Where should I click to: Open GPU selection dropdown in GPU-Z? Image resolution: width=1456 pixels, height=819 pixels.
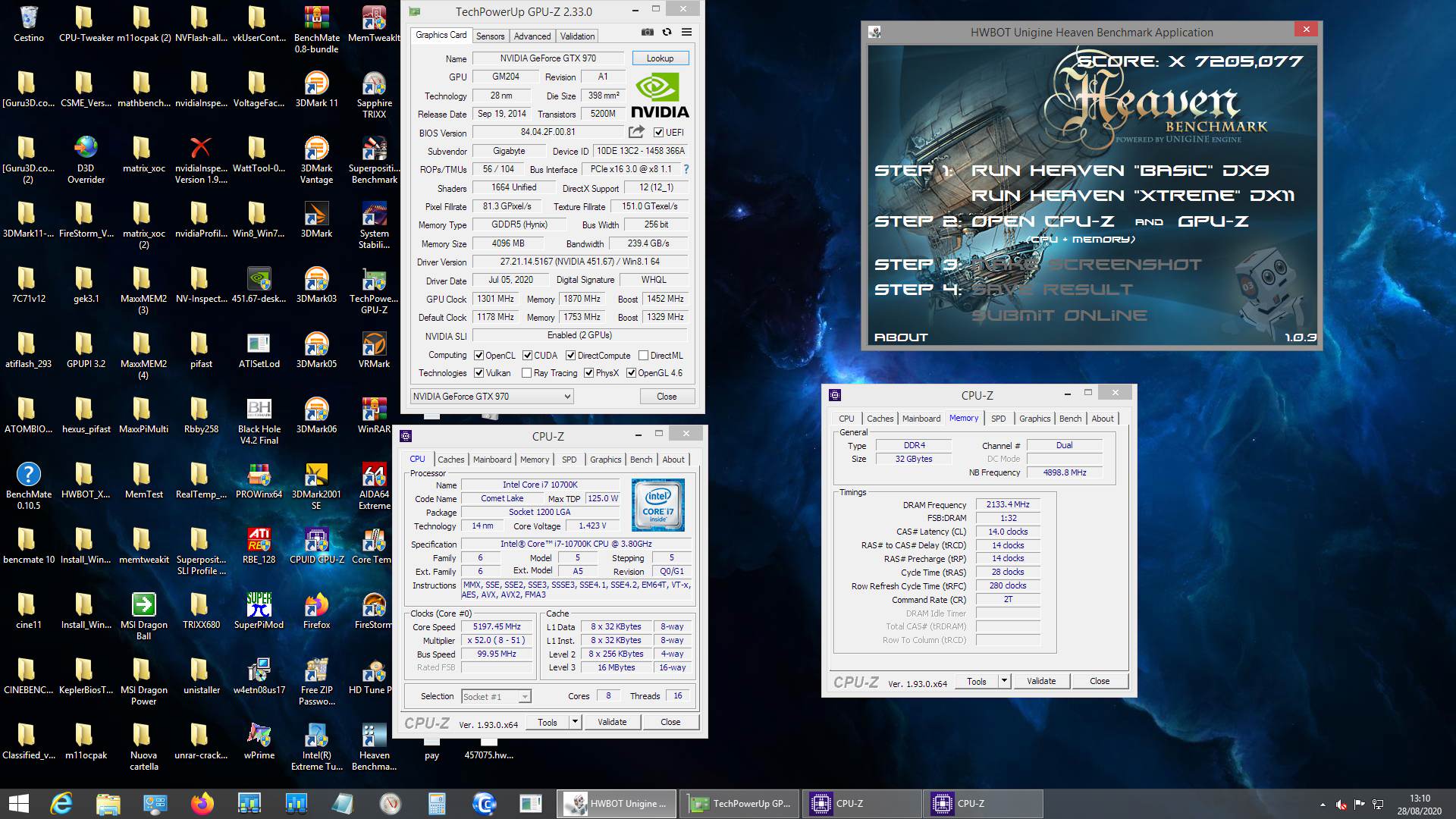[491, 397]
